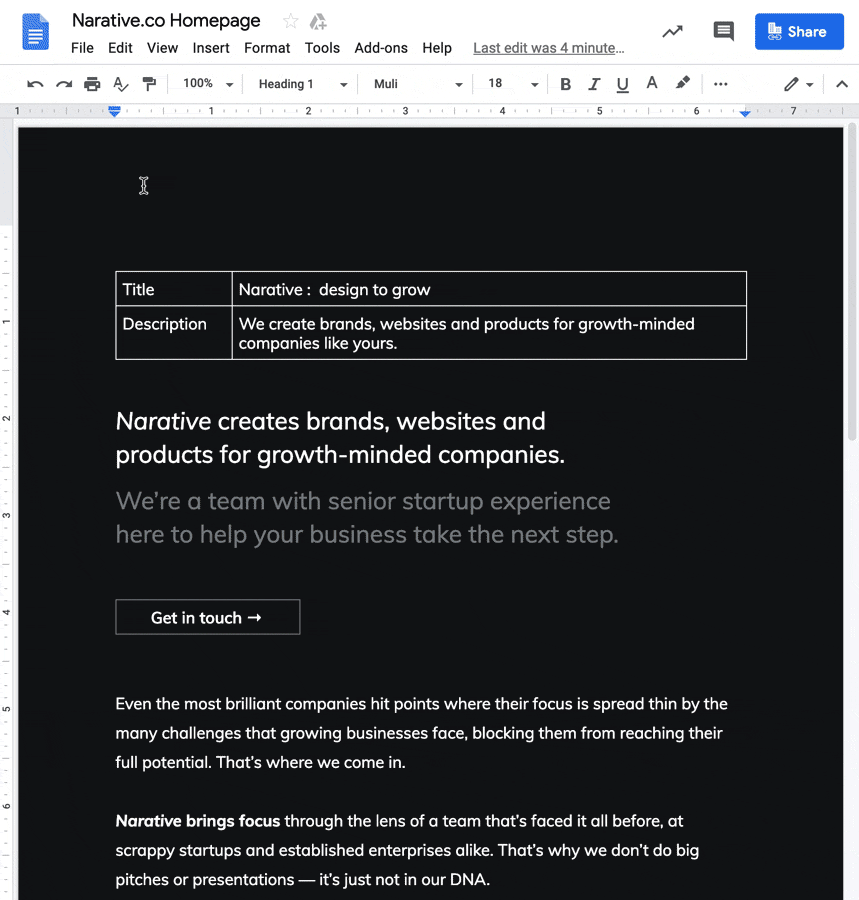
Task: Open the Muli font dropdown
Action: click(x=415, y=84)
